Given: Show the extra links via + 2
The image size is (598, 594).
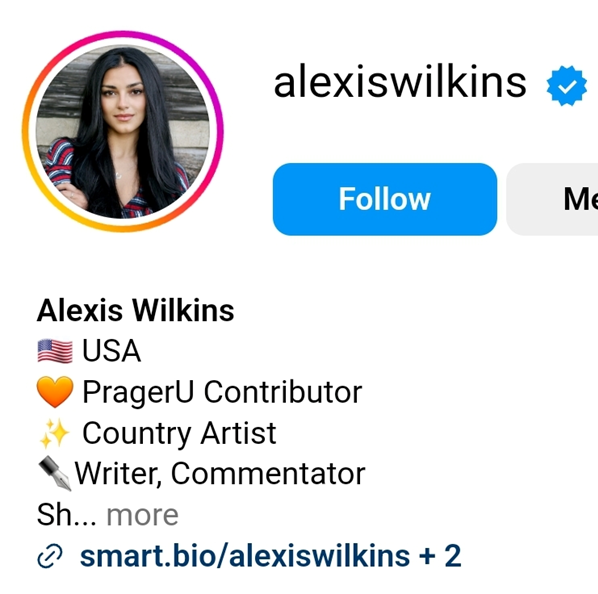Looking at the screenshot, I should point(440,556).
